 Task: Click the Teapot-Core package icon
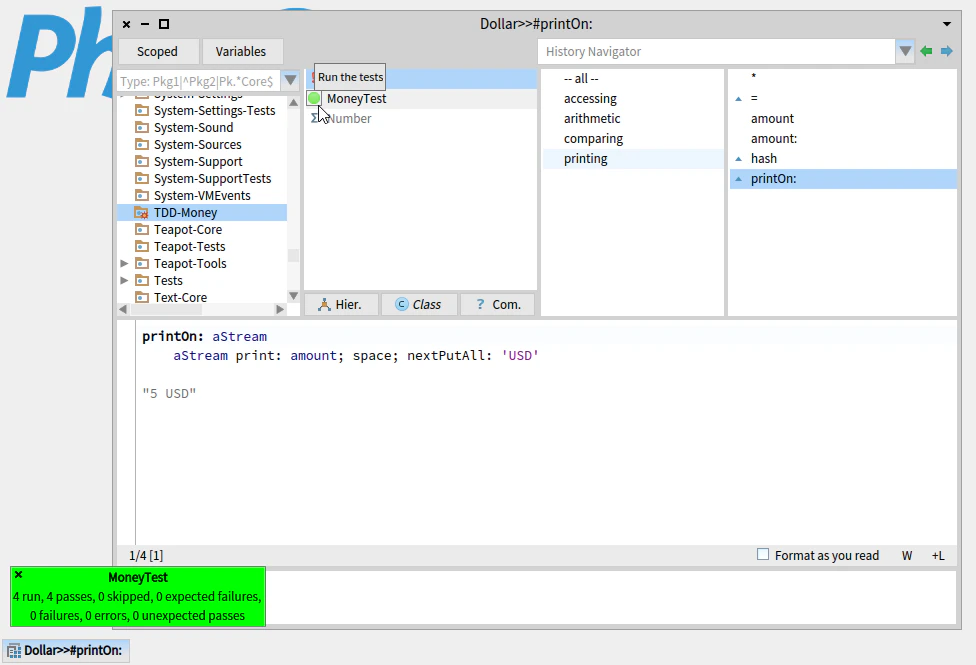pyautogui.click(x=142, y=230)
